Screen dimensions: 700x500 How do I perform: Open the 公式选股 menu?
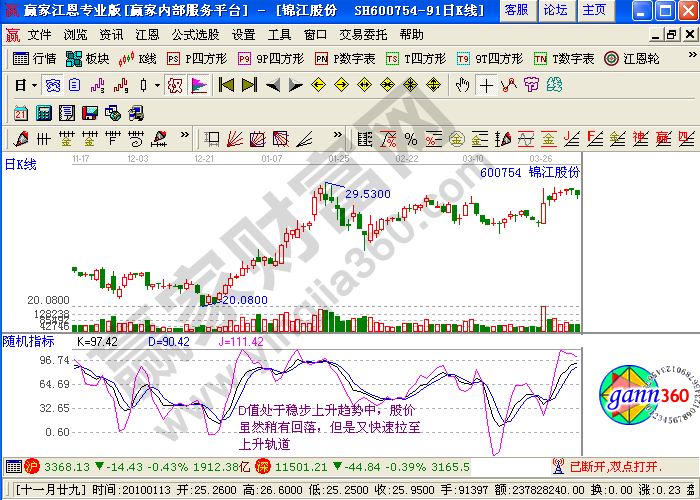click(x=194, y=34)
